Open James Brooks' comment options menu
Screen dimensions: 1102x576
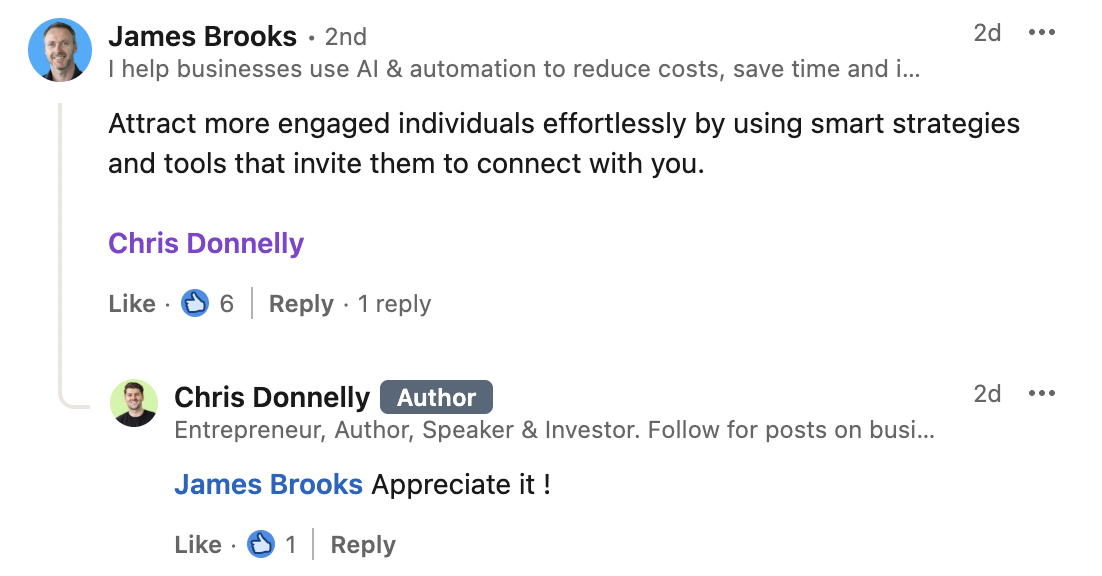tap(1043, 31)
